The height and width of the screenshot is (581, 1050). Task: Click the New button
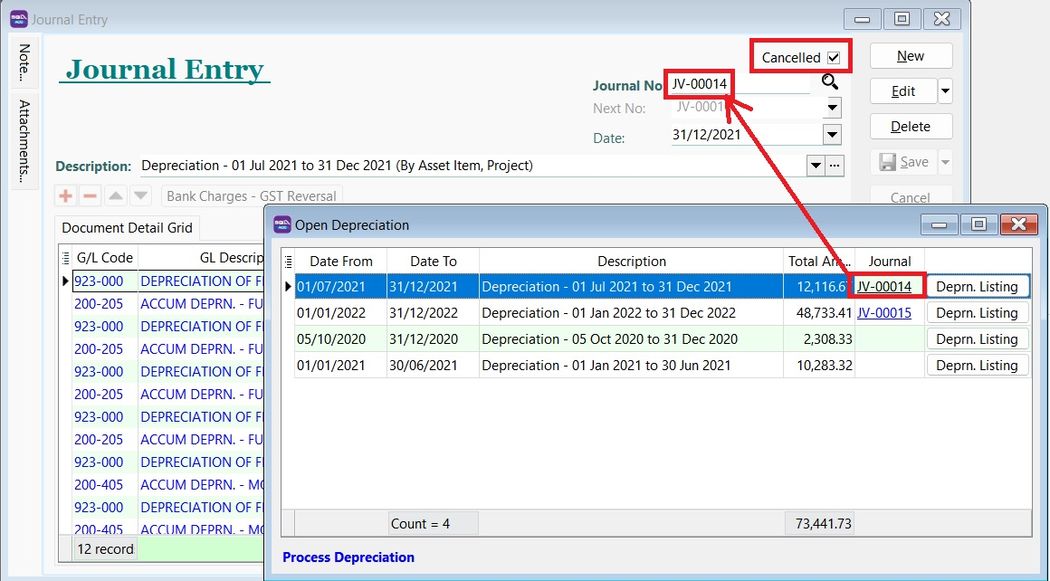pos(910,56)
